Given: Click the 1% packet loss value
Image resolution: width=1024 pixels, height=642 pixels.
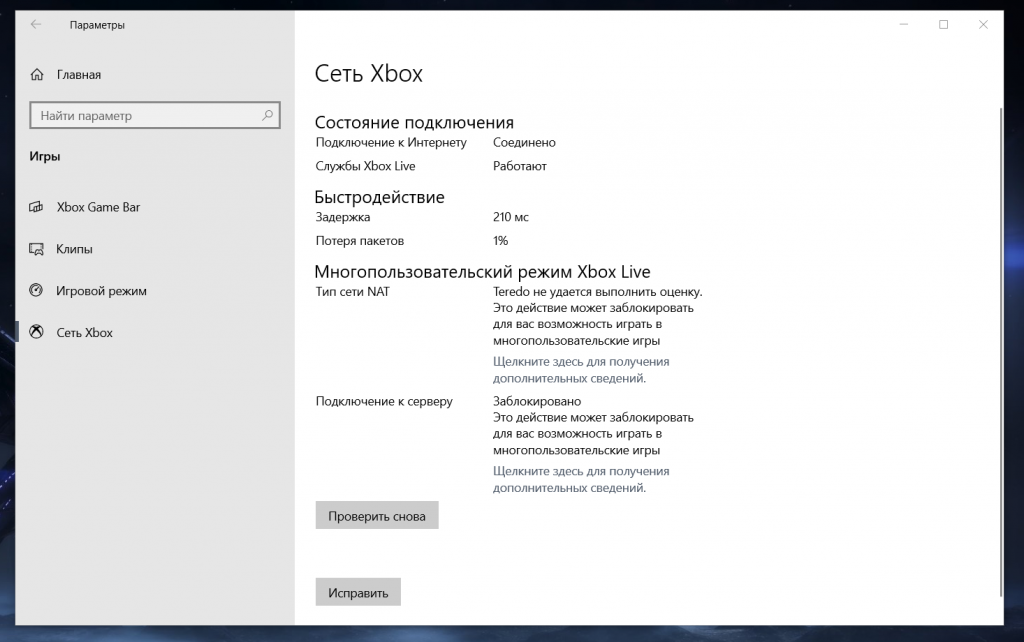Looking at the screenshot, I should click(x=500, y=240).
